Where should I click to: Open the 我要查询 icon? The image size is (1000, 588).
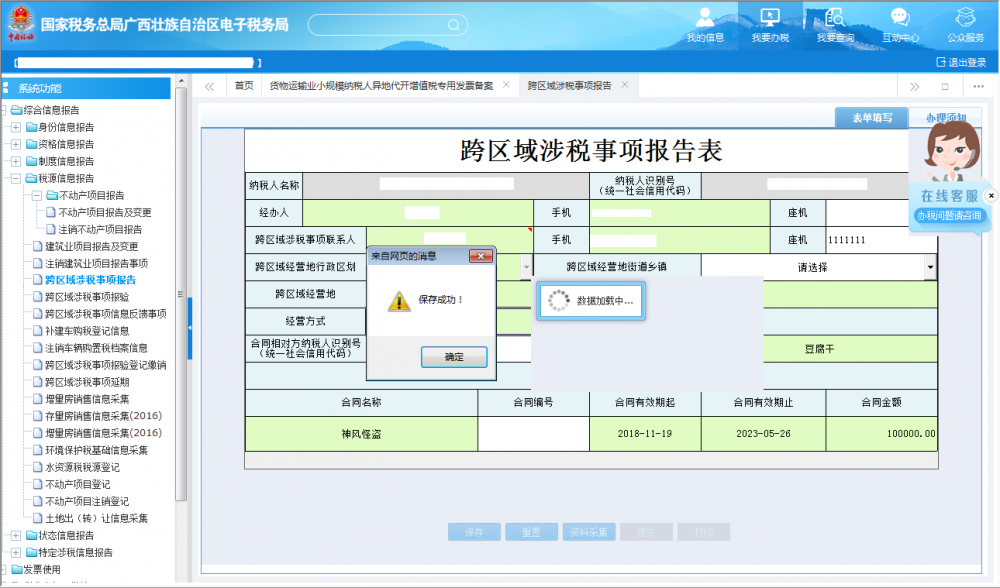835,24
